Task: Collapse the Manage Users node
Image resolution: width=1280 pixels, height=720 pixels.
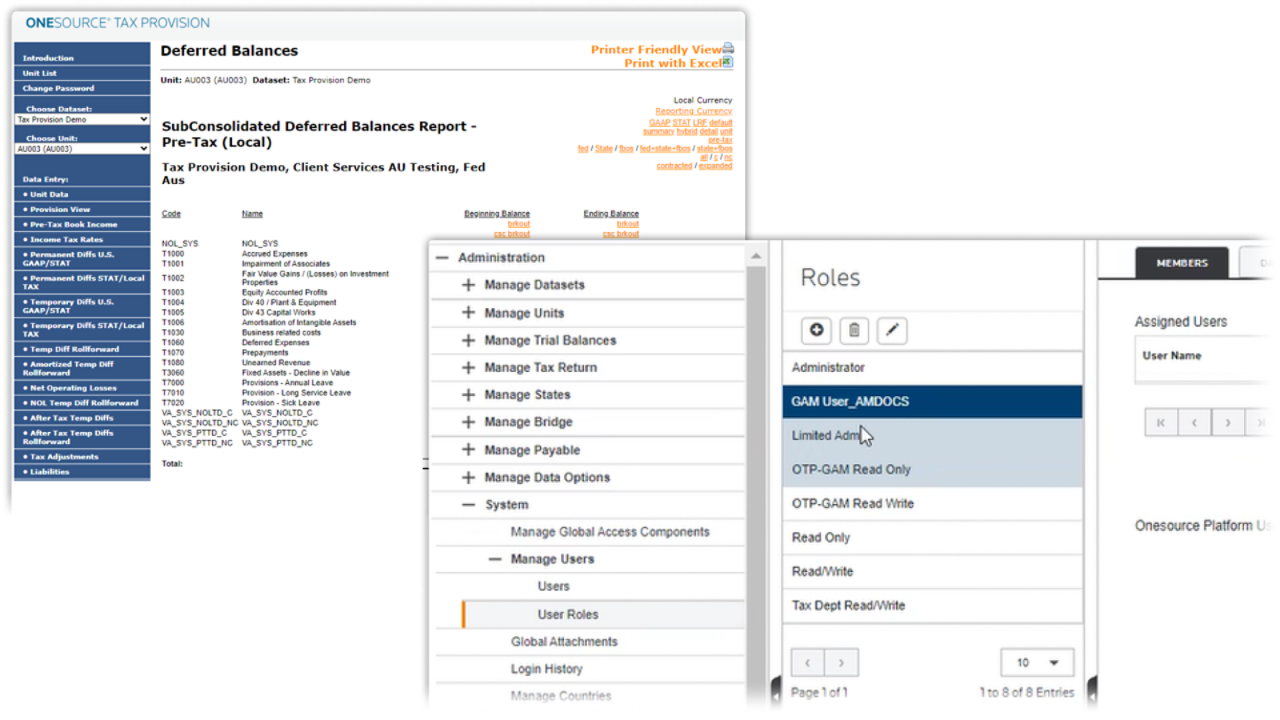Action: pos(494,559)
